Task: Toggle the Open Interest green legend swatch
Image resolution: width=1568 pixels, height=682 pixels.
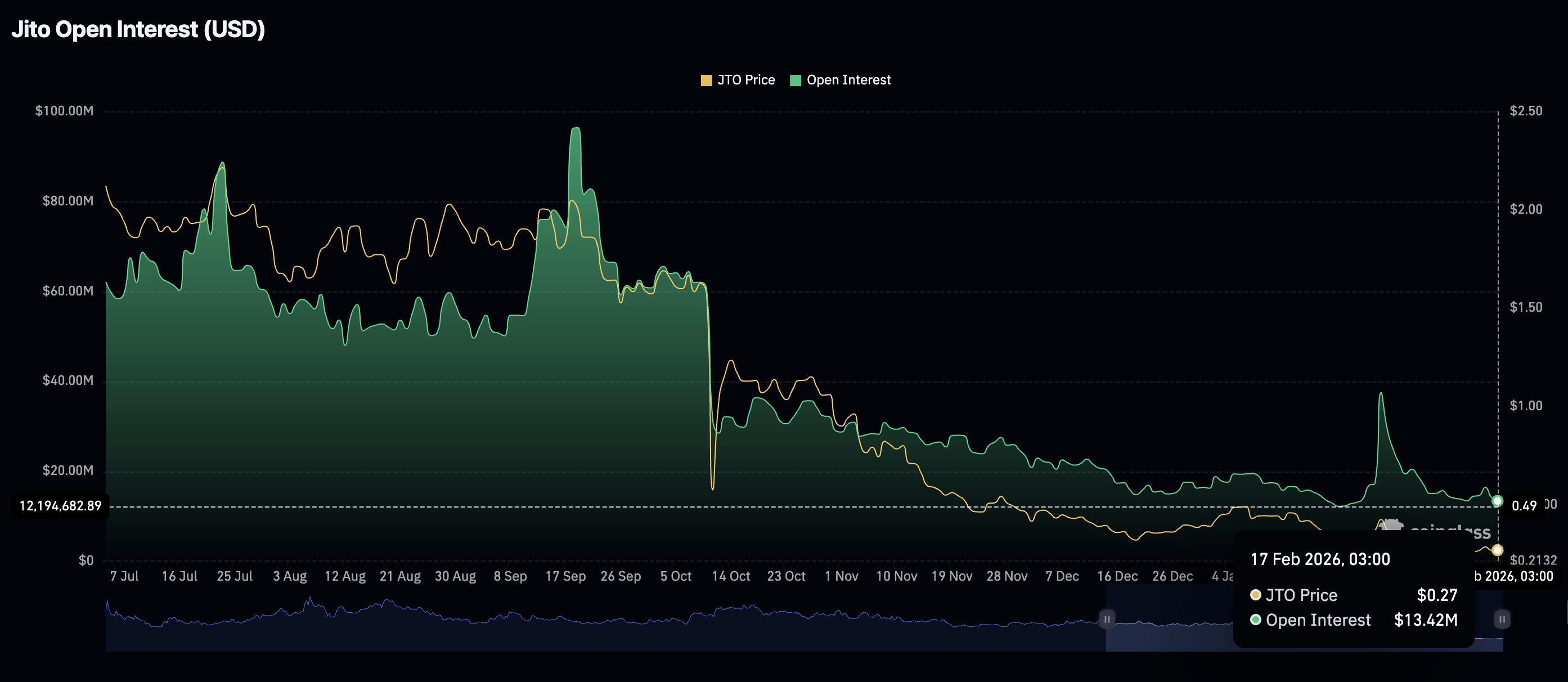Action: (795, 80)
